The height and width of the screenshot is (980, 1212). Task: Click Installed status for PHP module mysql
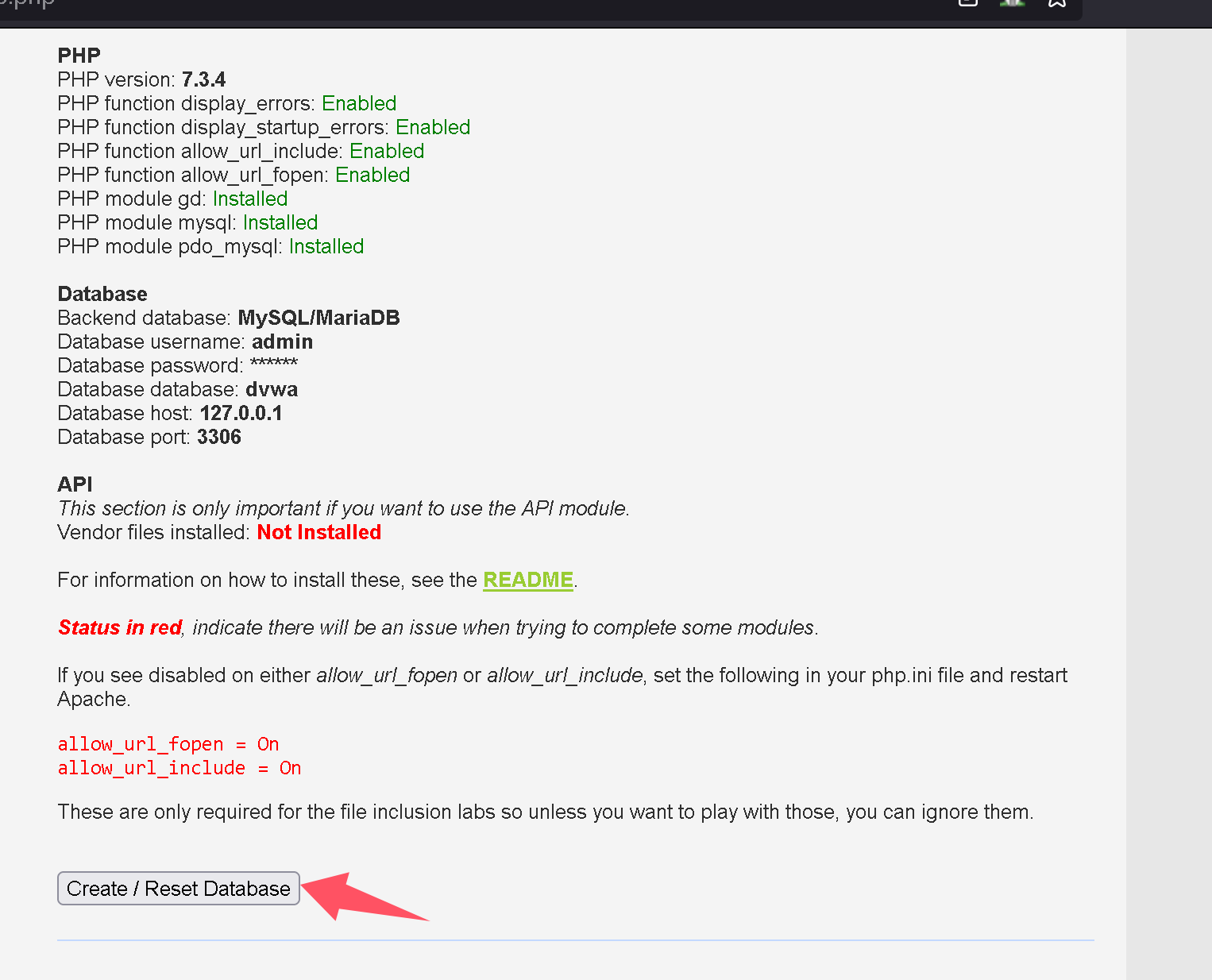pyautogui.click(x=280, y=222)
